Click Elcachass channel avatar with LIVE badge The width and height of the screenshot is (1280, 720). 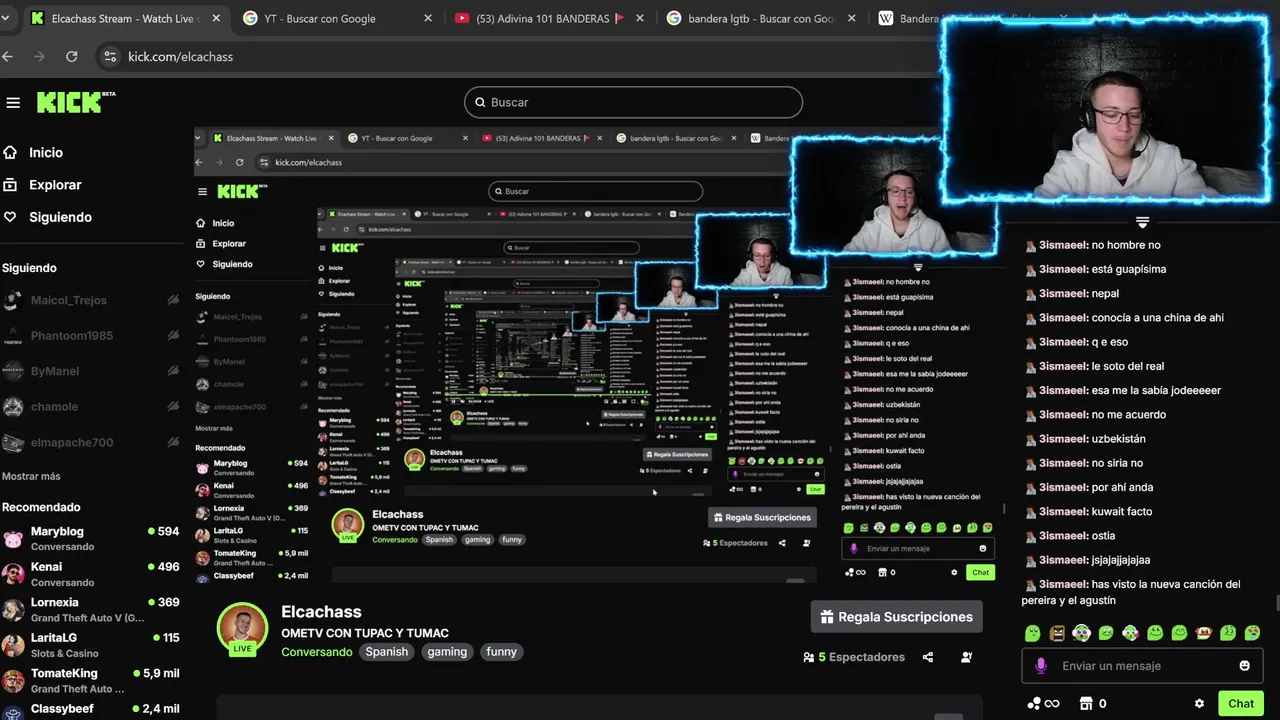242,630
